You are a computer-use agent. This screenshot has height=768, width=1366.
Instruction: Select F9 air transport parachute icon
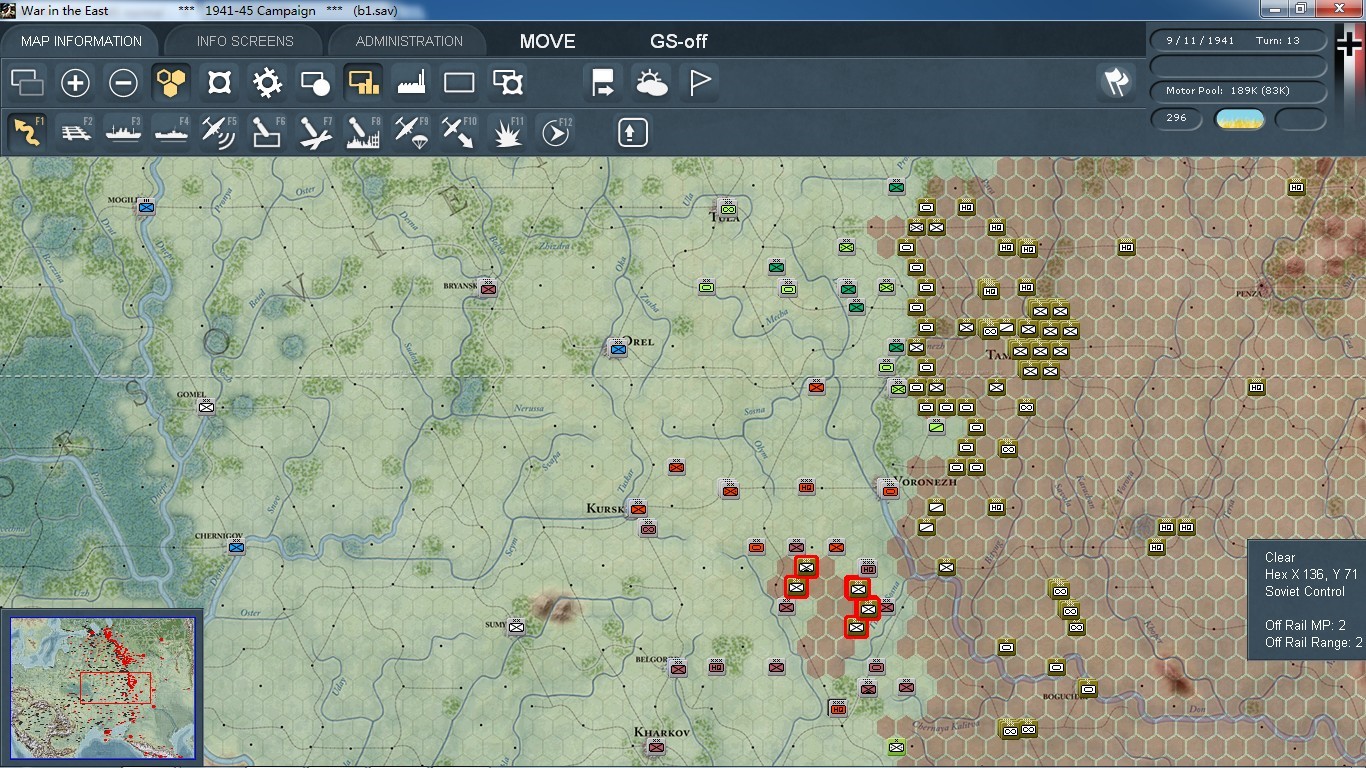(411, 132)
